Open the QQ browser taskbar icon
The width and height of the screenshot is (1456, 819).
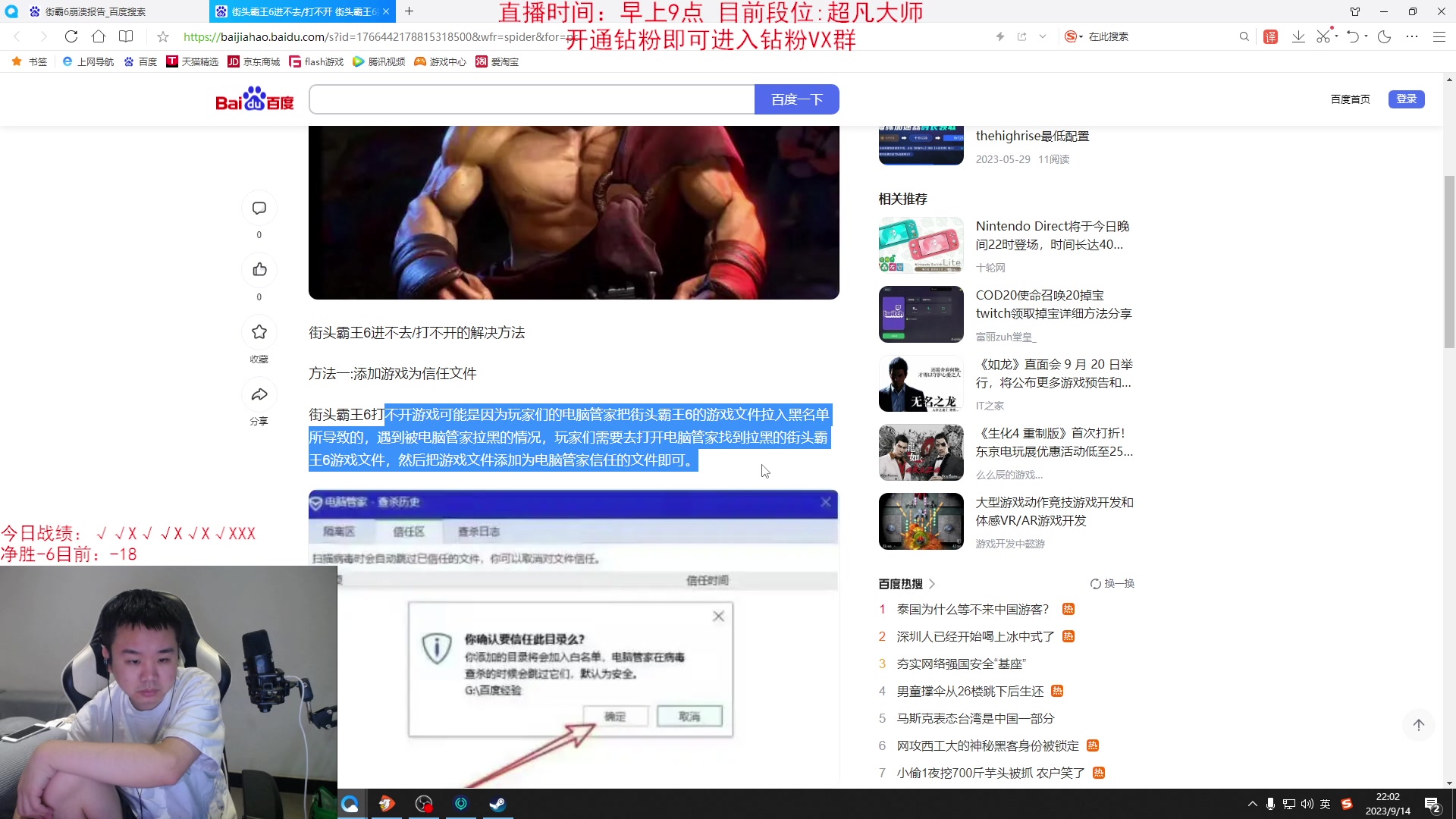tap(350, 804)
